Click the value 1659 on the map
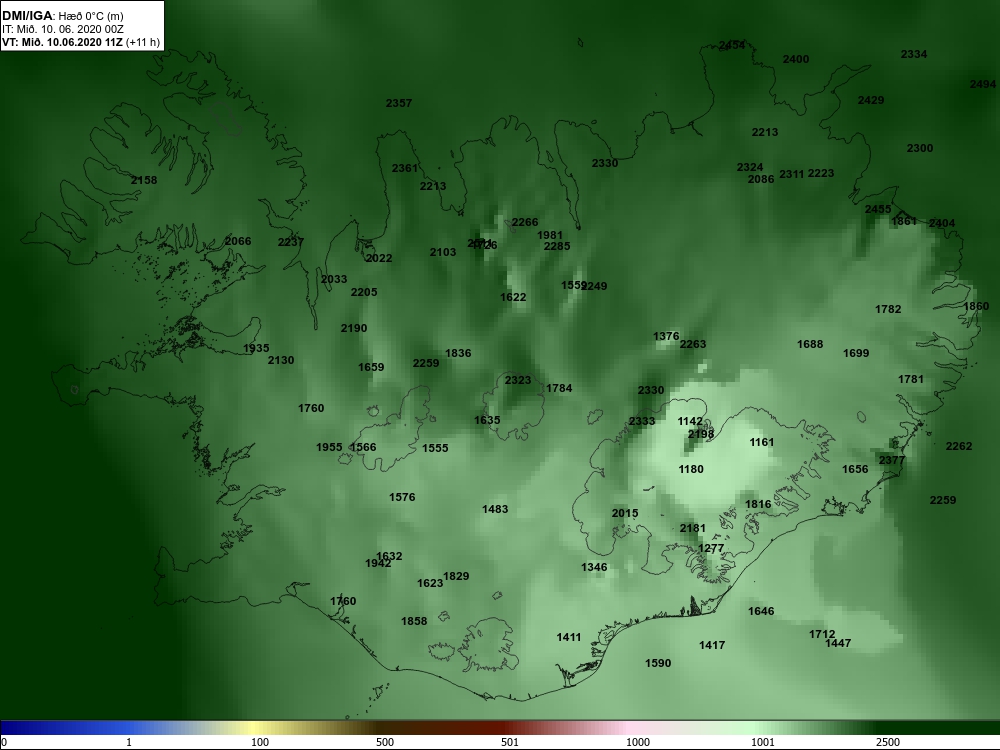The width and height of the screenshot is (1000, 750). [x=371, y=367]
